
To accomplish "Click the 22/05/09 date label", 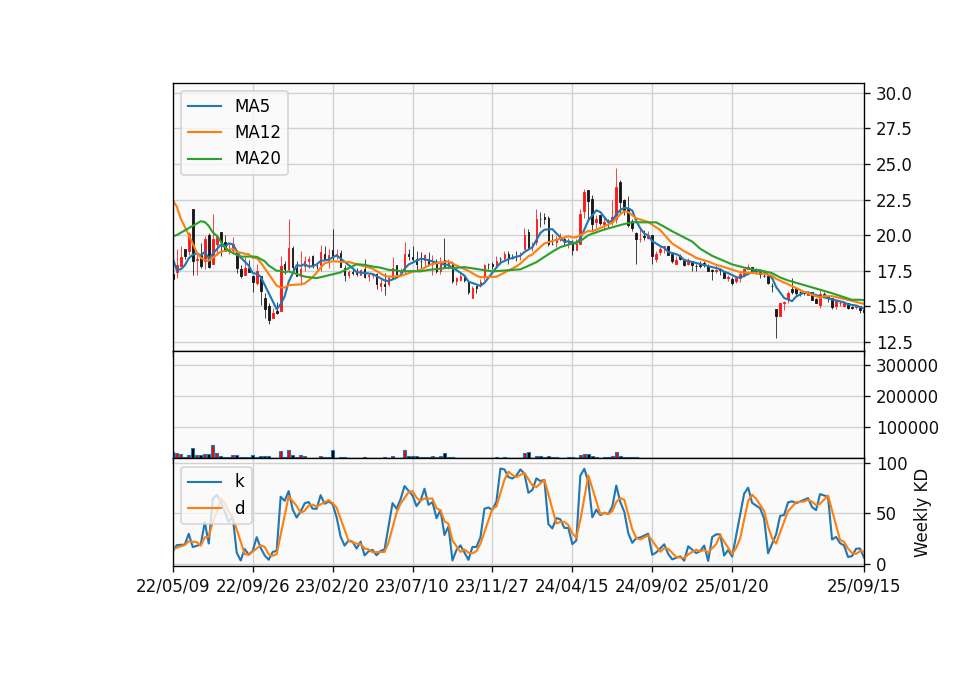I will [x=173, y=586].
